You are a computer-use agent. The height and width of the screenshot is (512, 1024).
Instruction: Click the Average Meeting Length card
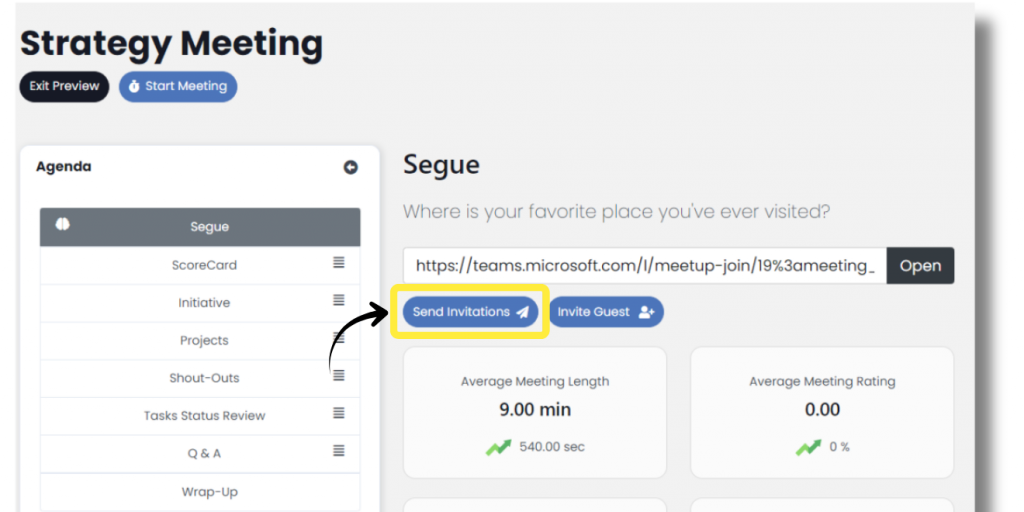[534, 412]
